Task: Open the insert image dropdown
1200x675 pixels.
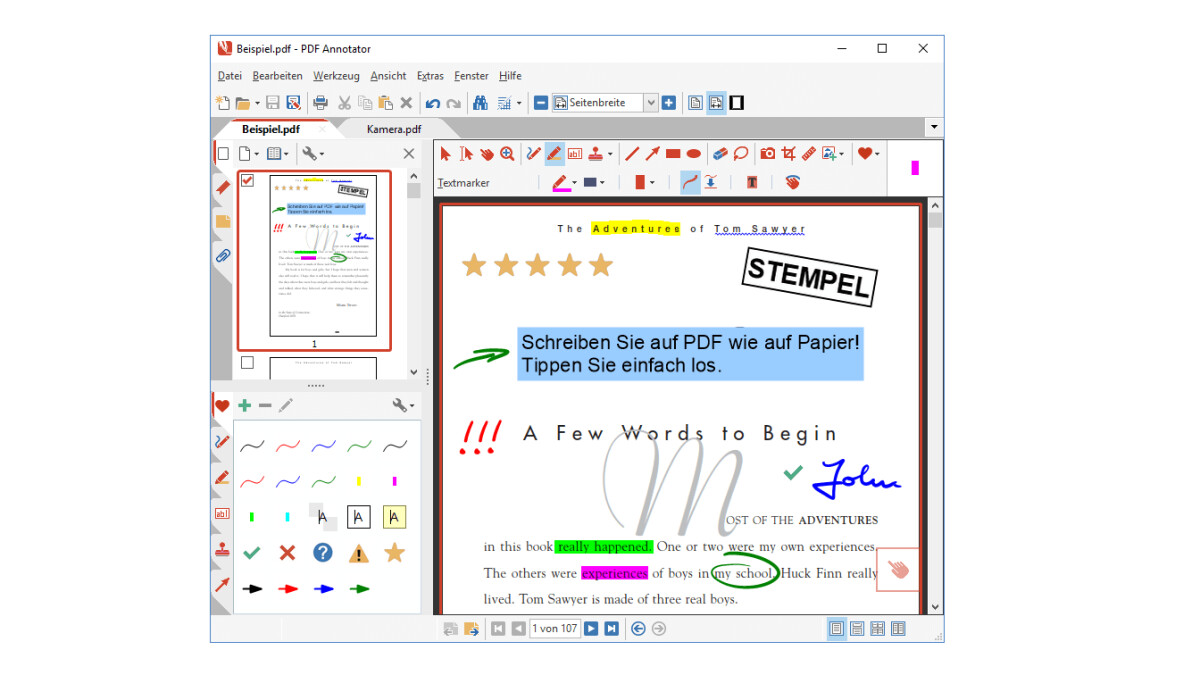Action: 841,154
